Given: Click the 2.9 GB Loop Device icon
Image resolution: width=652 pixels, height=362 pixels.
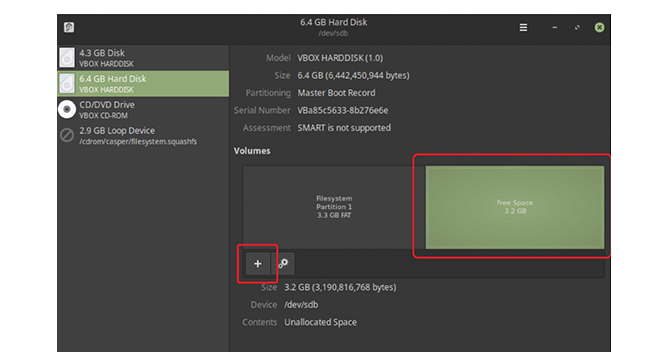Looking at the screenshot, I should (67, 135).
